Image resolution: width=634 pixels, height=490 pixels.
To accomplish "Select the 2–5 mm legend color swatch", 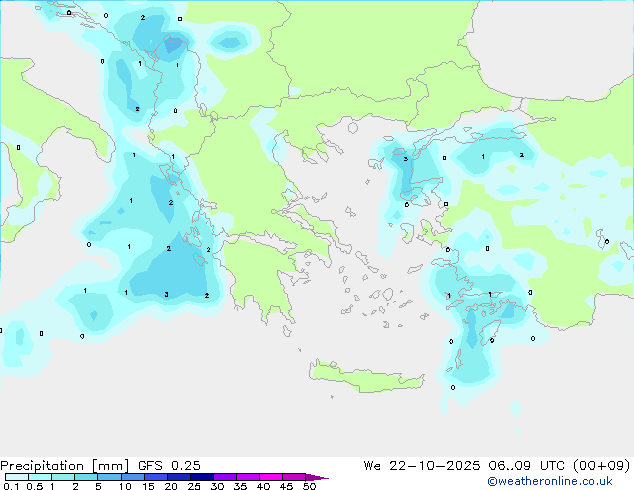I will click(86, 477).
